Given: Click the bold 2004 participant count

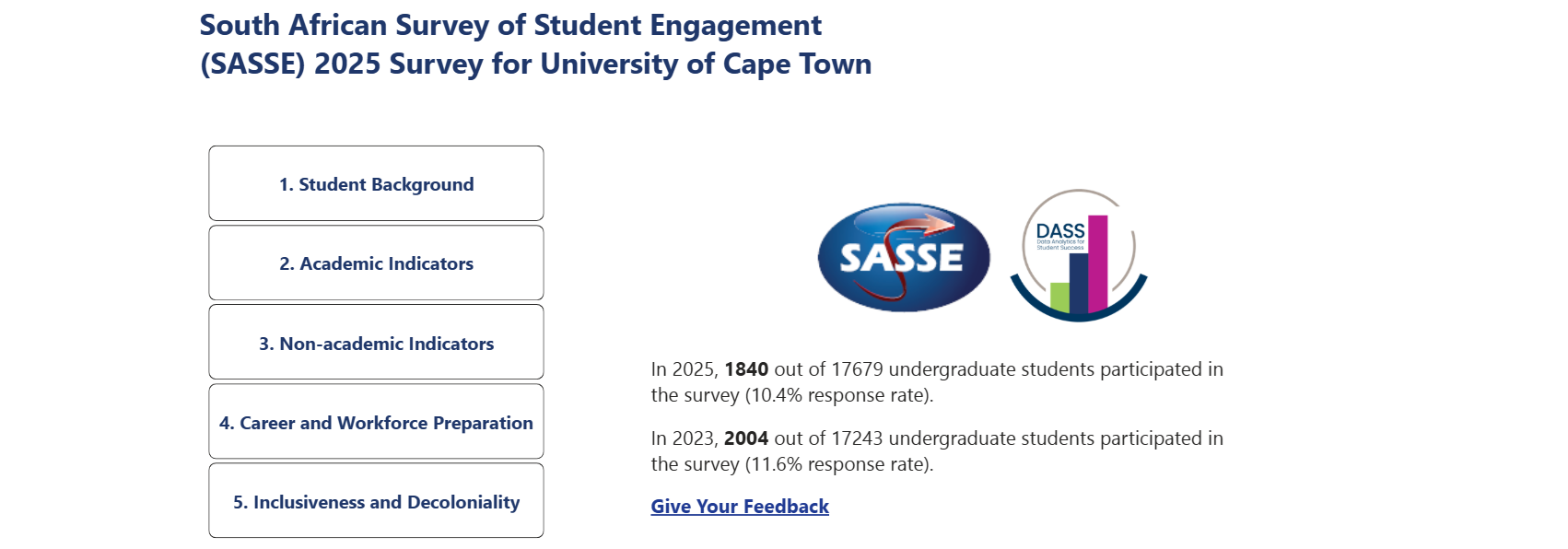Looking at the screenshot, I should point(746,438).
